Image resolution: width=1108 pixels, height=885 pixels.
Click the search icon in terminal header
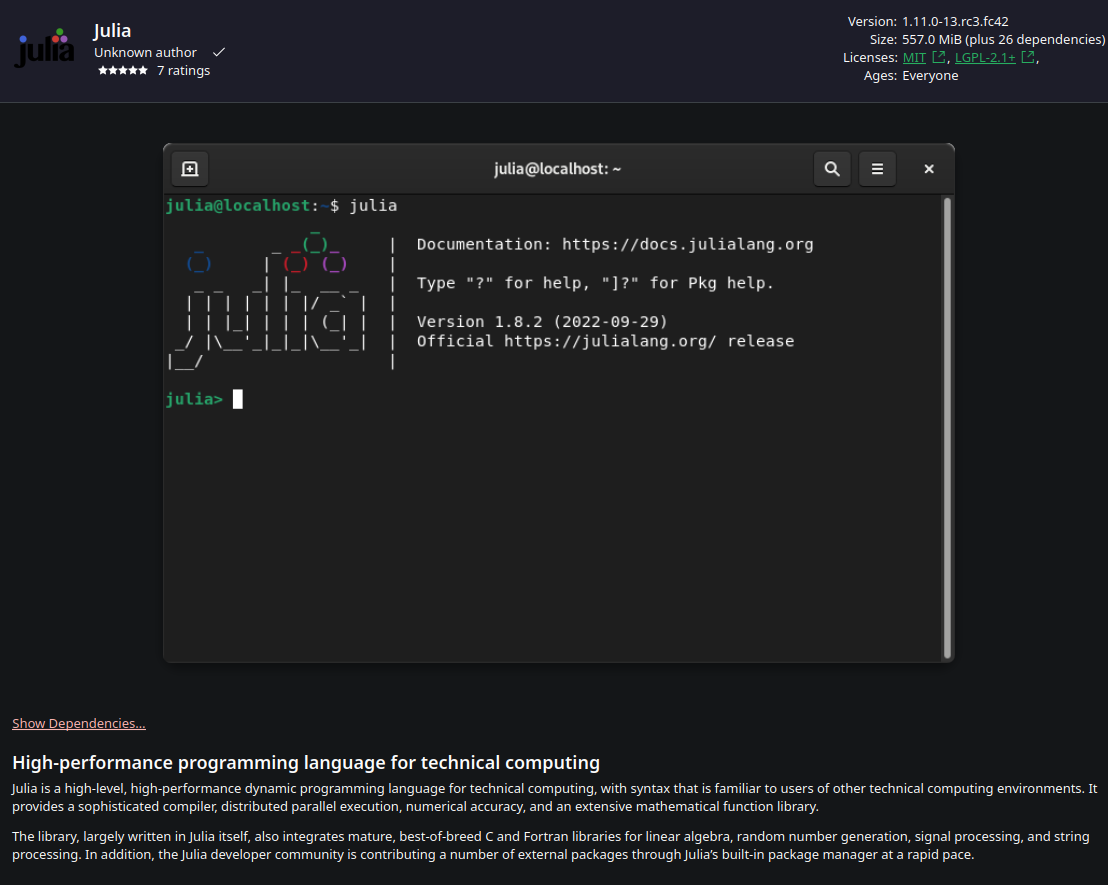[832, 169]
